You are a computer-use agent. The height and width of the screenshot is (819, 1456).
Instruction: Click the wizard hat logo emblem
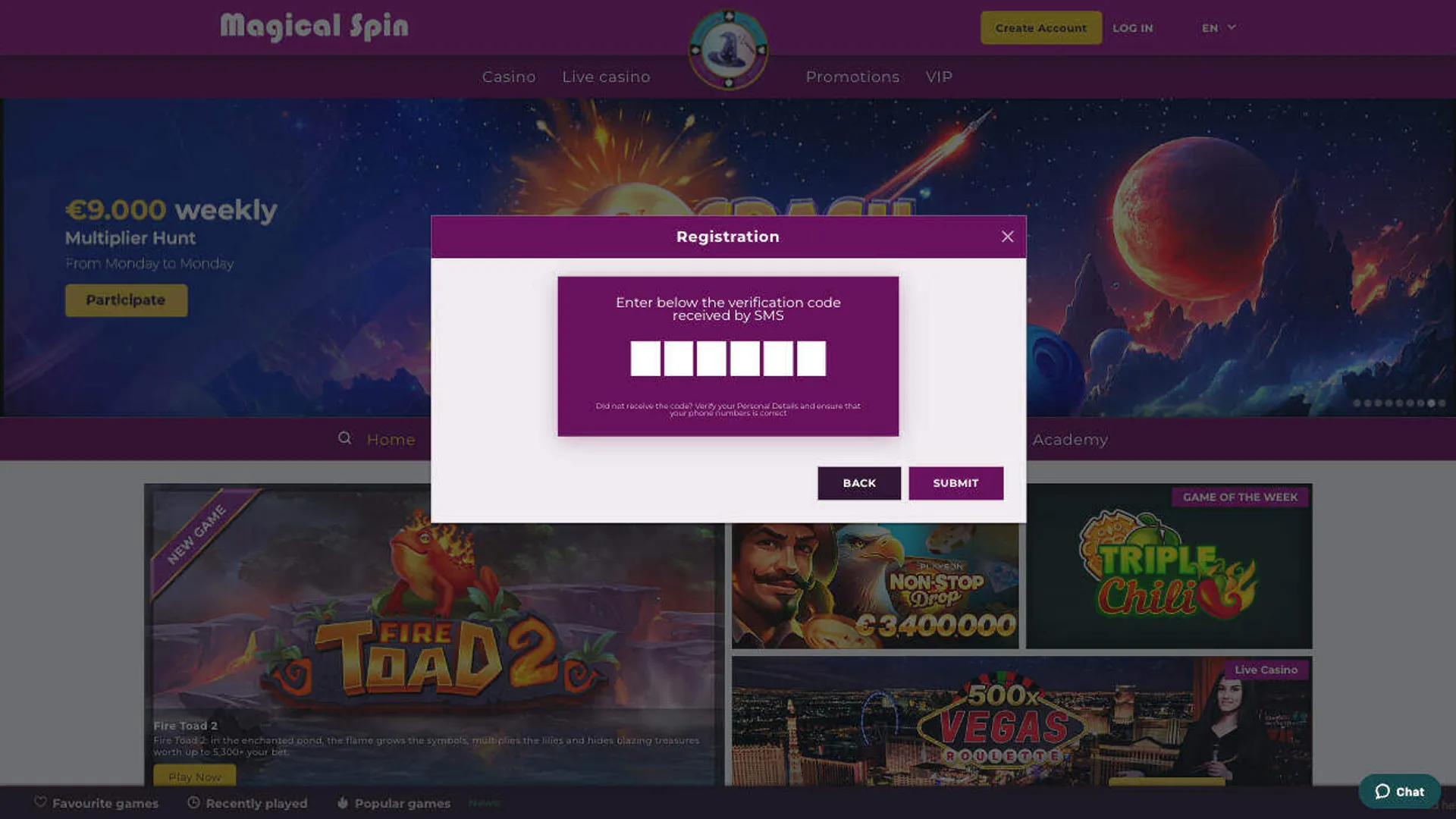tap(728, 50)
